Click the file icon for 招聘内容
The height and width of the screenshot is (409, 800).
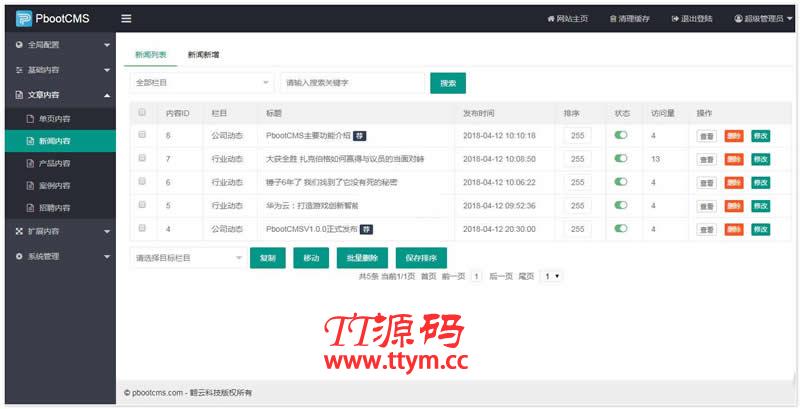click(30, 208)
